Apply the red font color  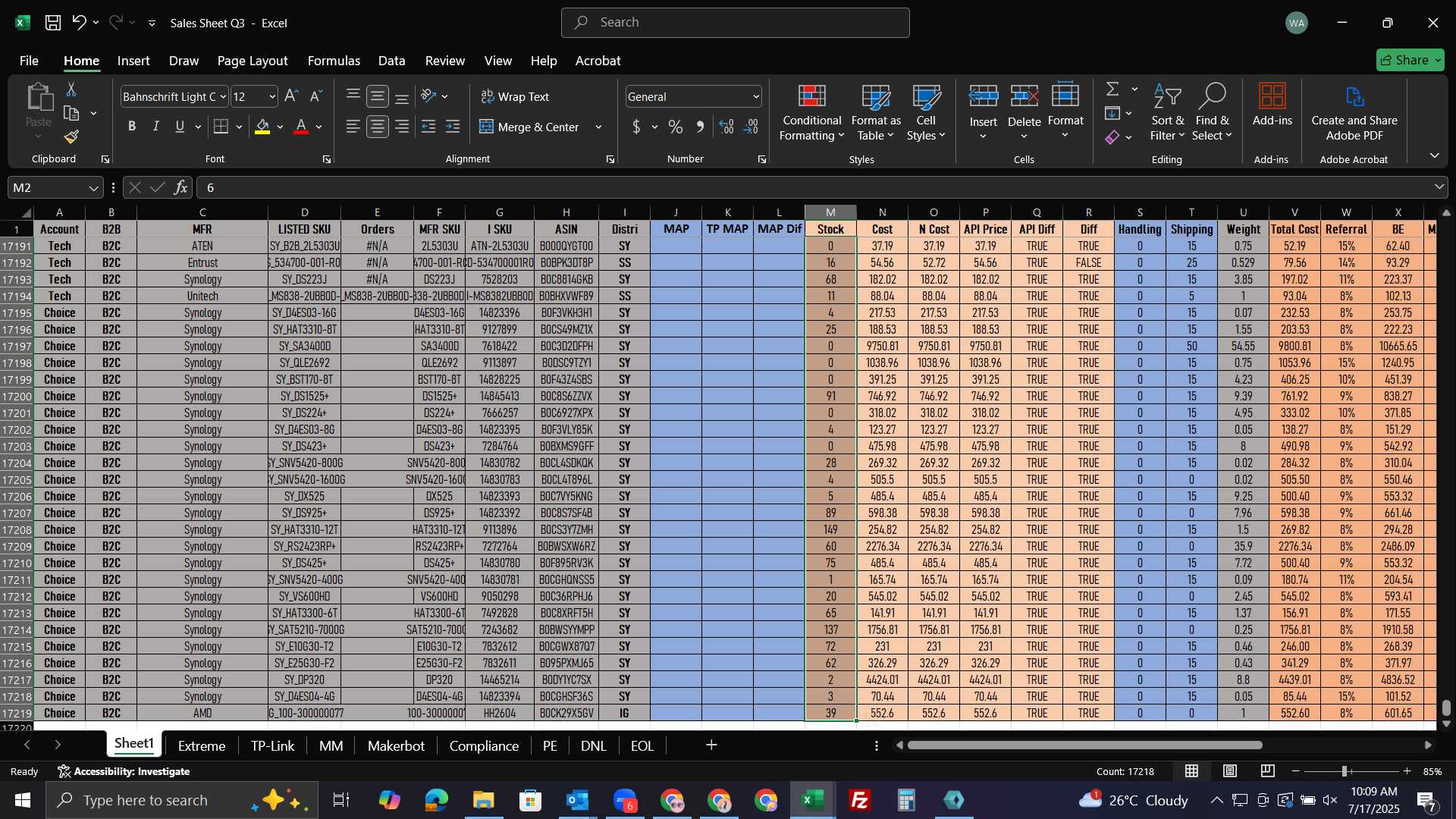pos(301,127)
